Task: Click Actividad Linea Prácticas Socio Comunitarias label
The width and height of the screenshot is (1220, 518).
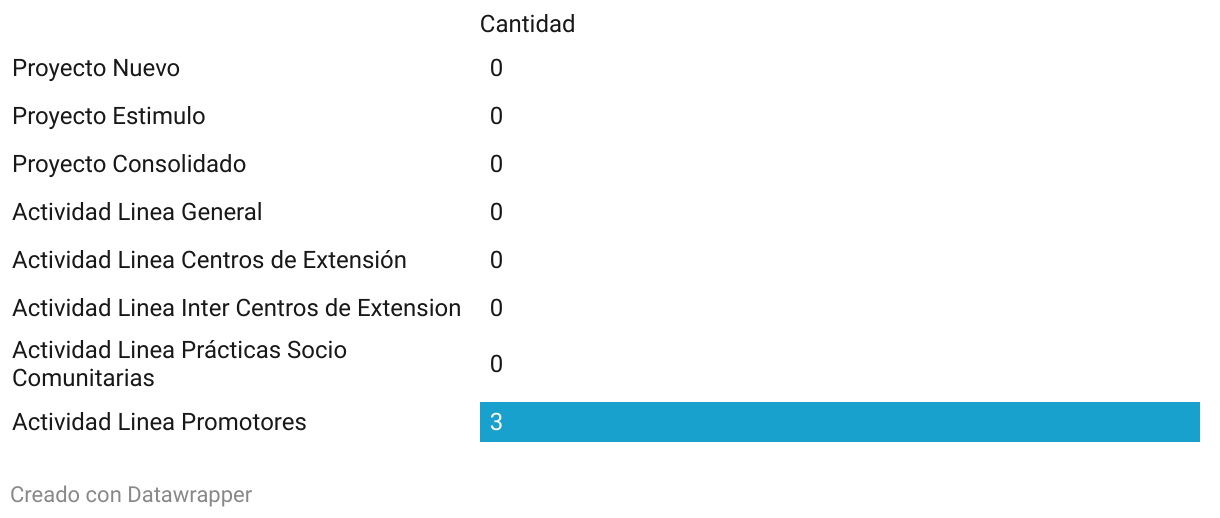Action: pyautogui.click(x=180, y=364)
